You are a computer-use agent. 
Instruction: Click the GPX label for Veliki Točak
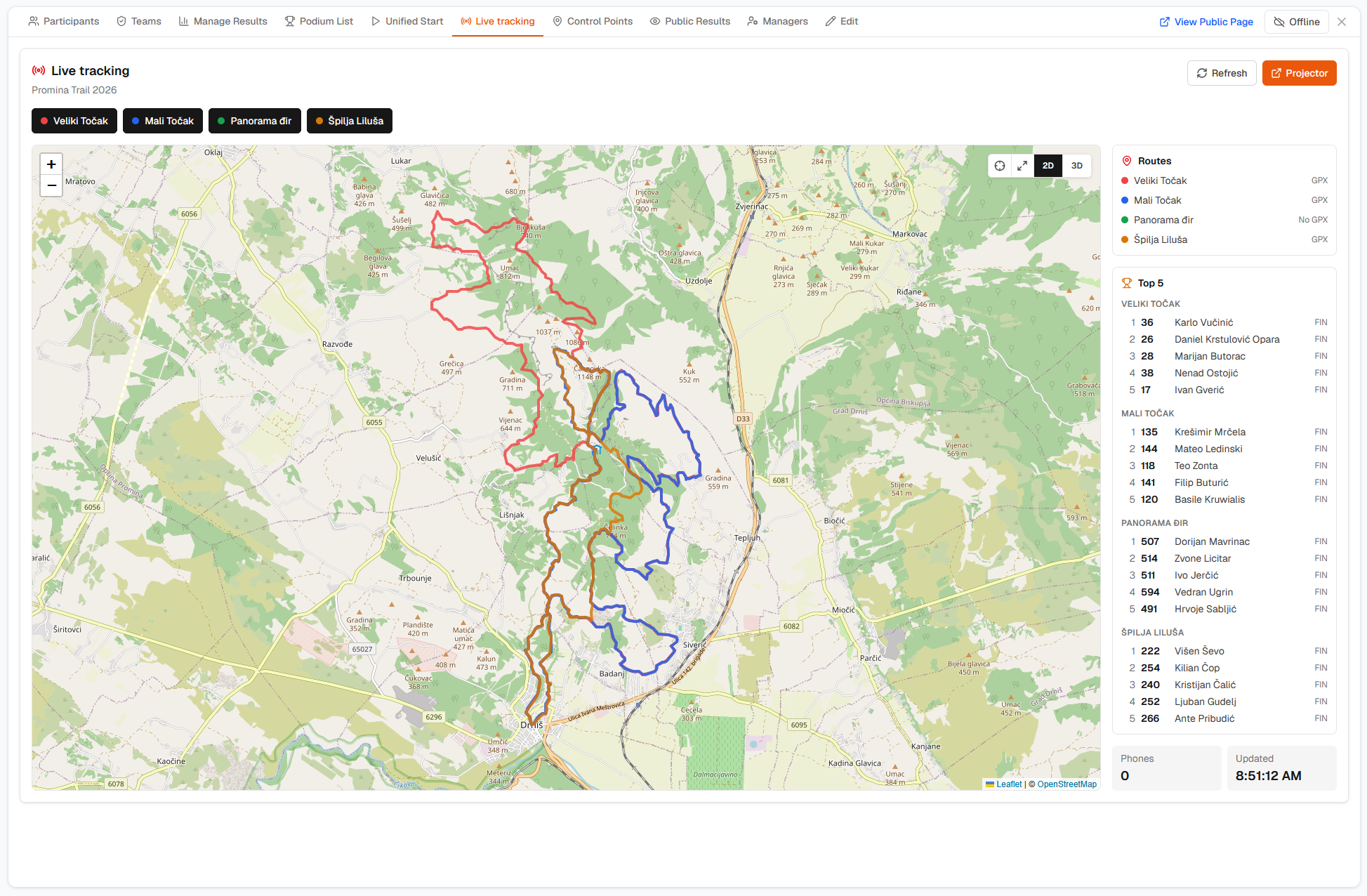tap(1319, 180)
